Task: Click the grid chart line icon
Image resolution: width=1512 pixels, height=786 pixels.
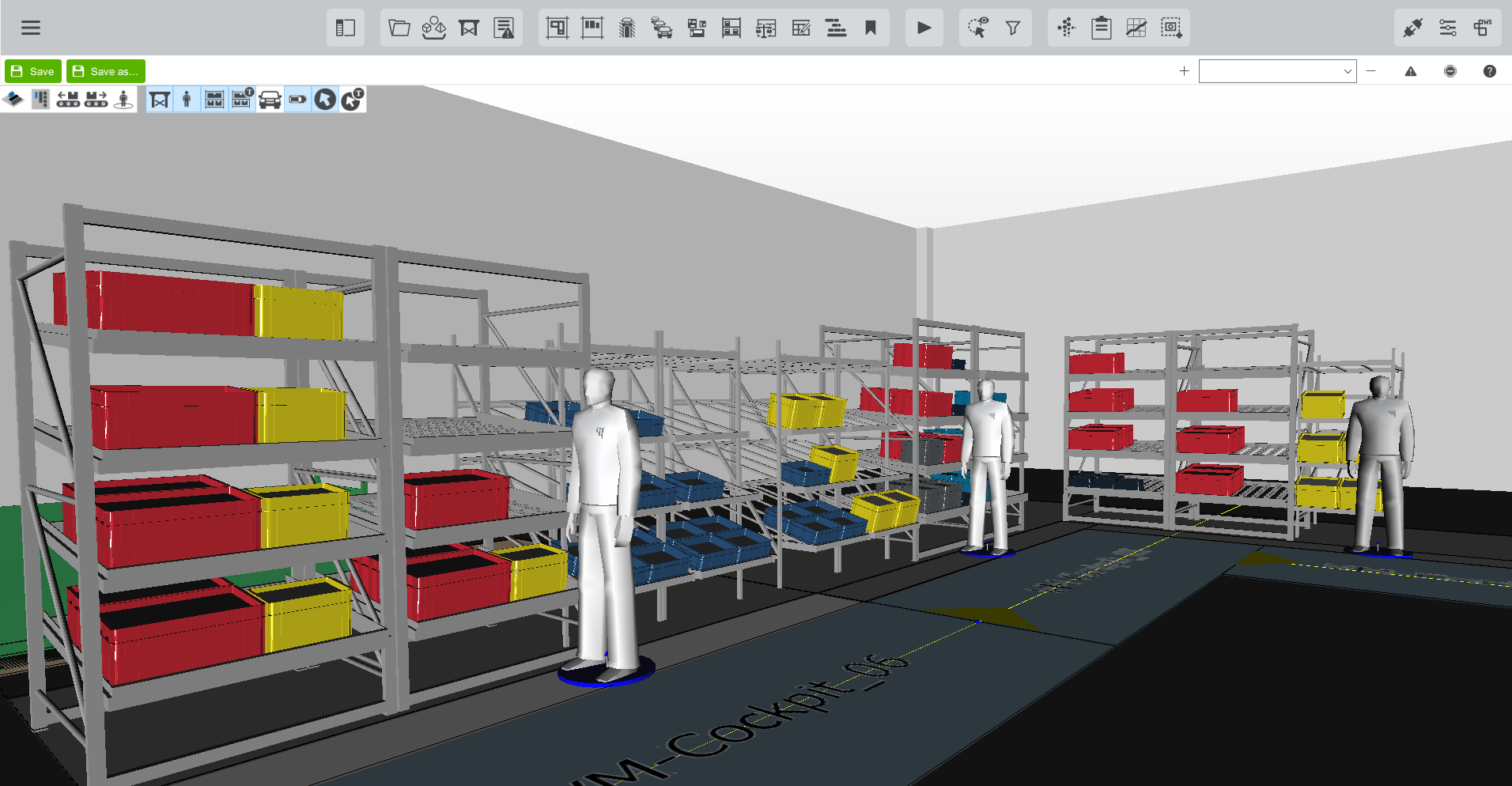Action: pyautogui.click(x=1136, y=28)
